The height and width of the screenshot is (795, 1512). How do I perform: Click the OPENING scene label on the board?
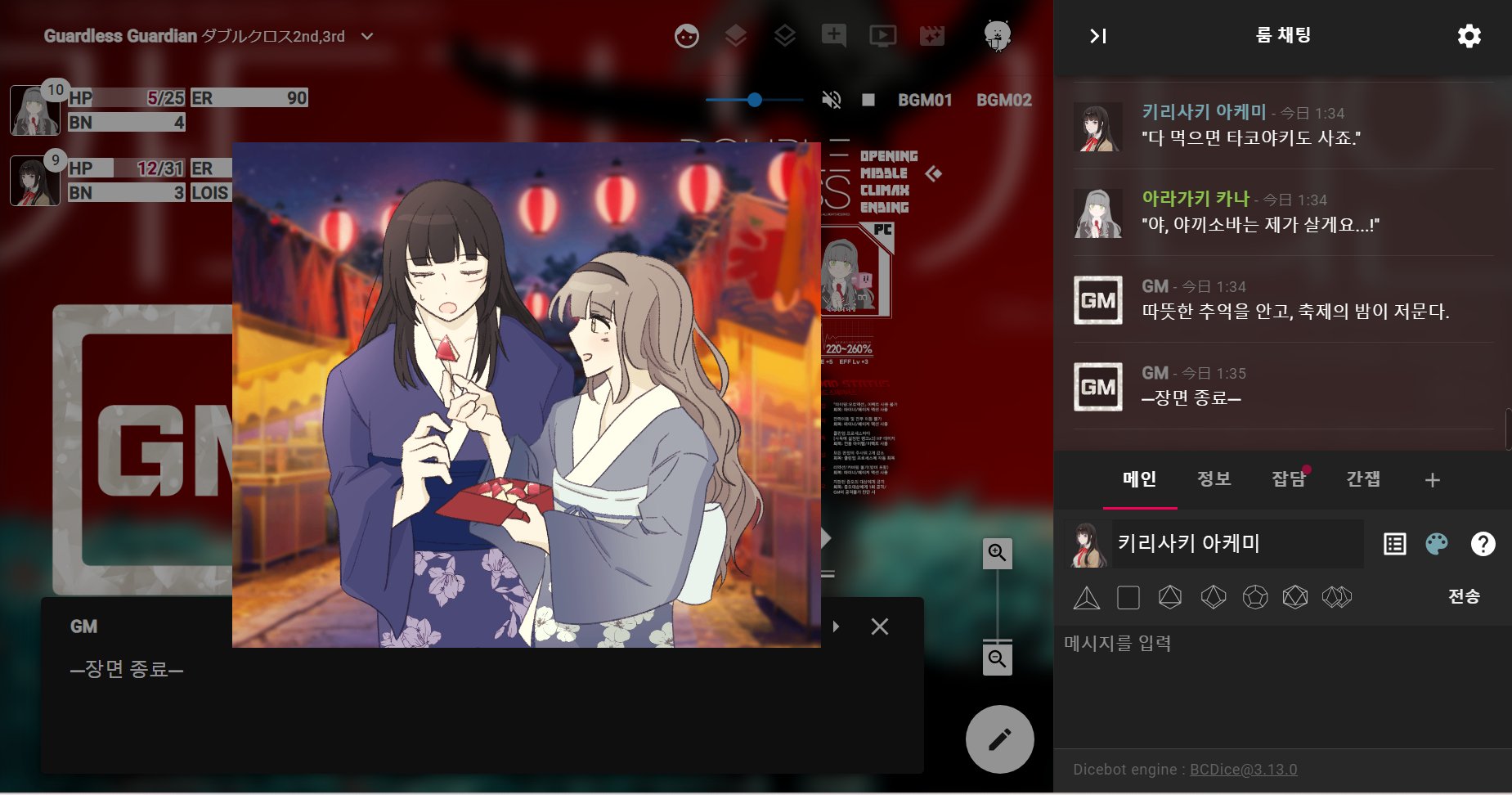coord(889,156)
